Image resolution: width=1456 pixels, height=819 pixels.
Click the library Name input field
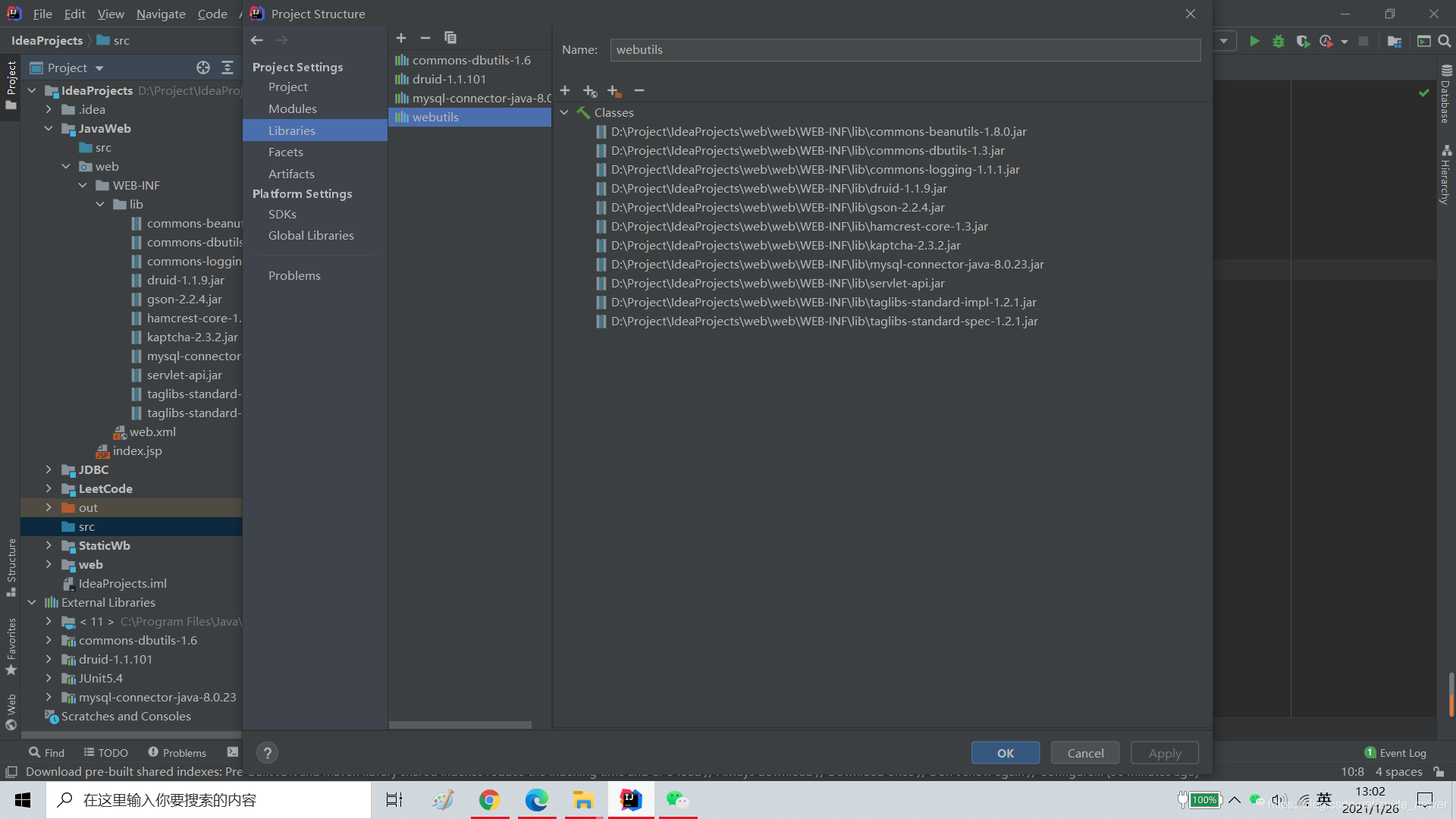click(905, 50)
